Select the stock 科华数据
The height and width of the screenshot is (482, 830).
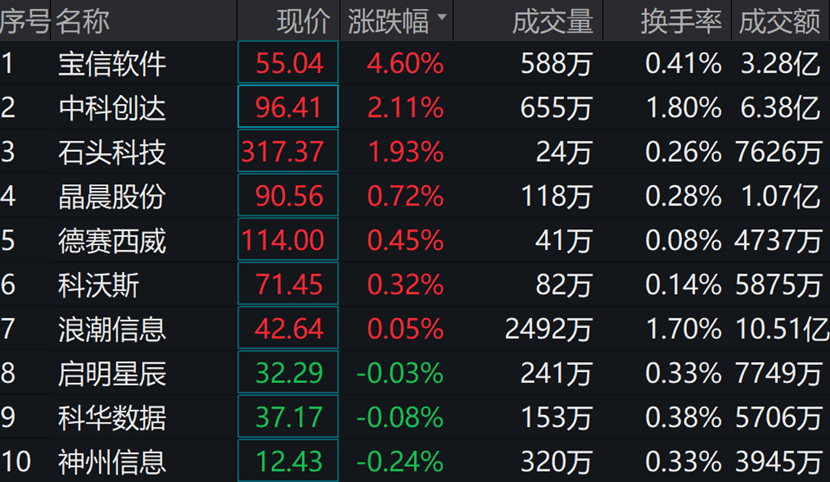tap(112, 417)
